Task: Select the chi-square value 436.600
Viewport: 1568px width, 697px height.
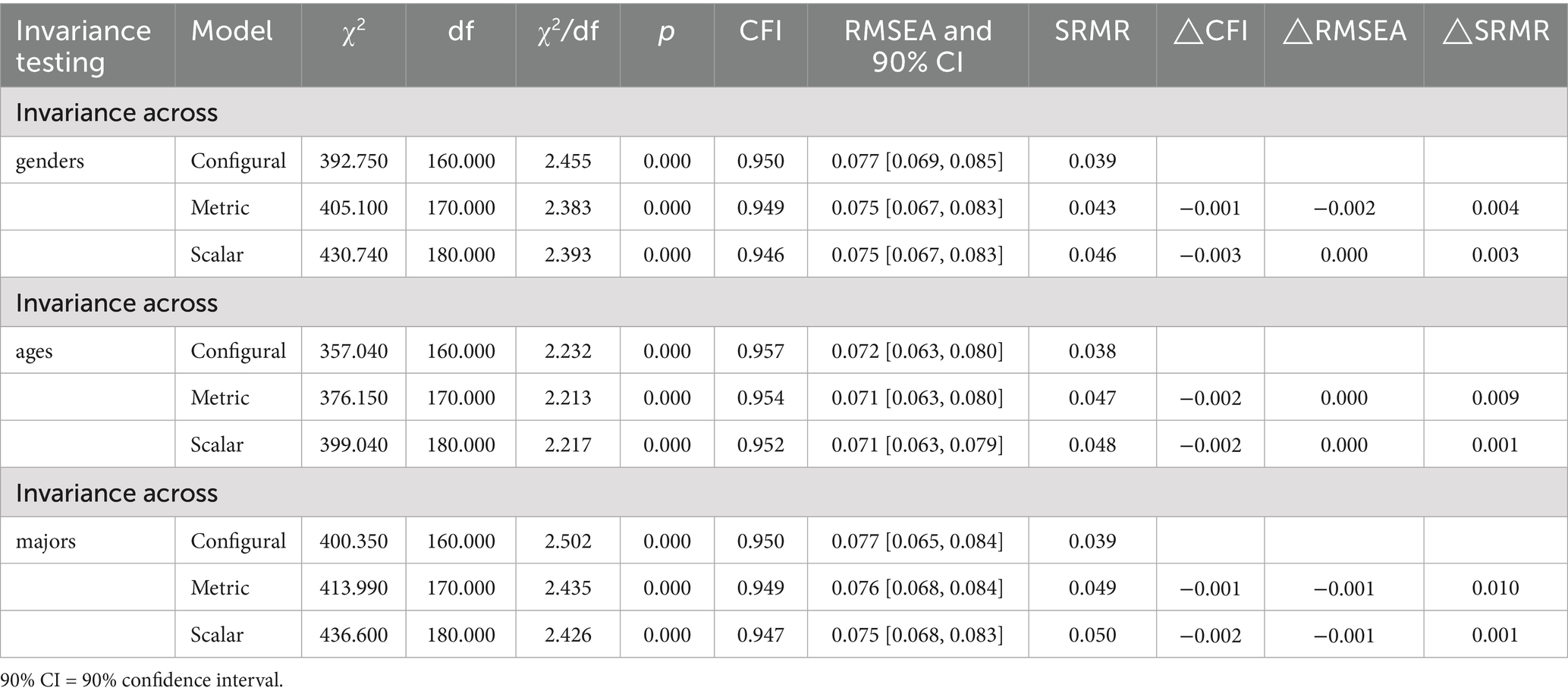Action: click(354, 635)
